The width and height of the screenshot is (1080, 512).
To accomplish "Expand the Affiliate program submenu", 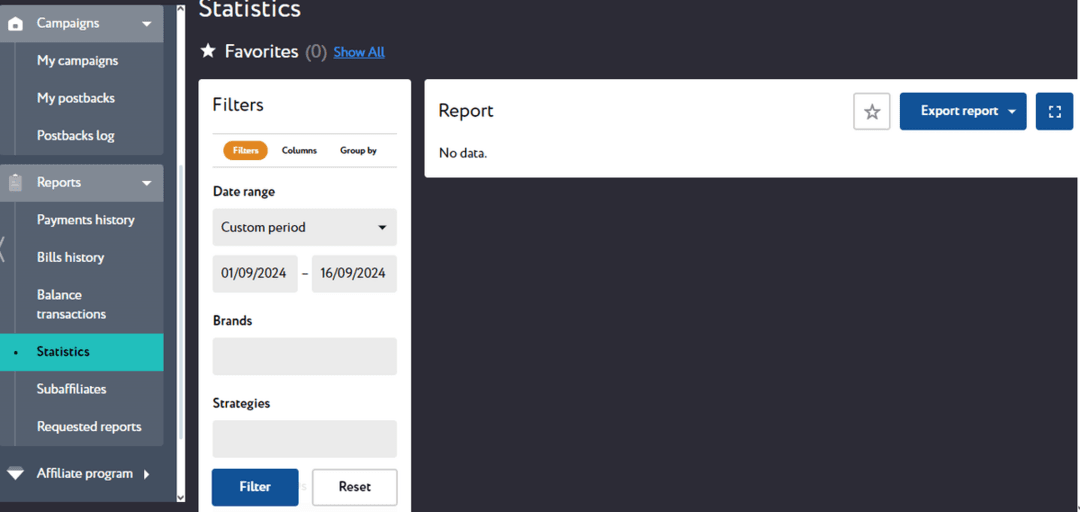I will point(147,474).
